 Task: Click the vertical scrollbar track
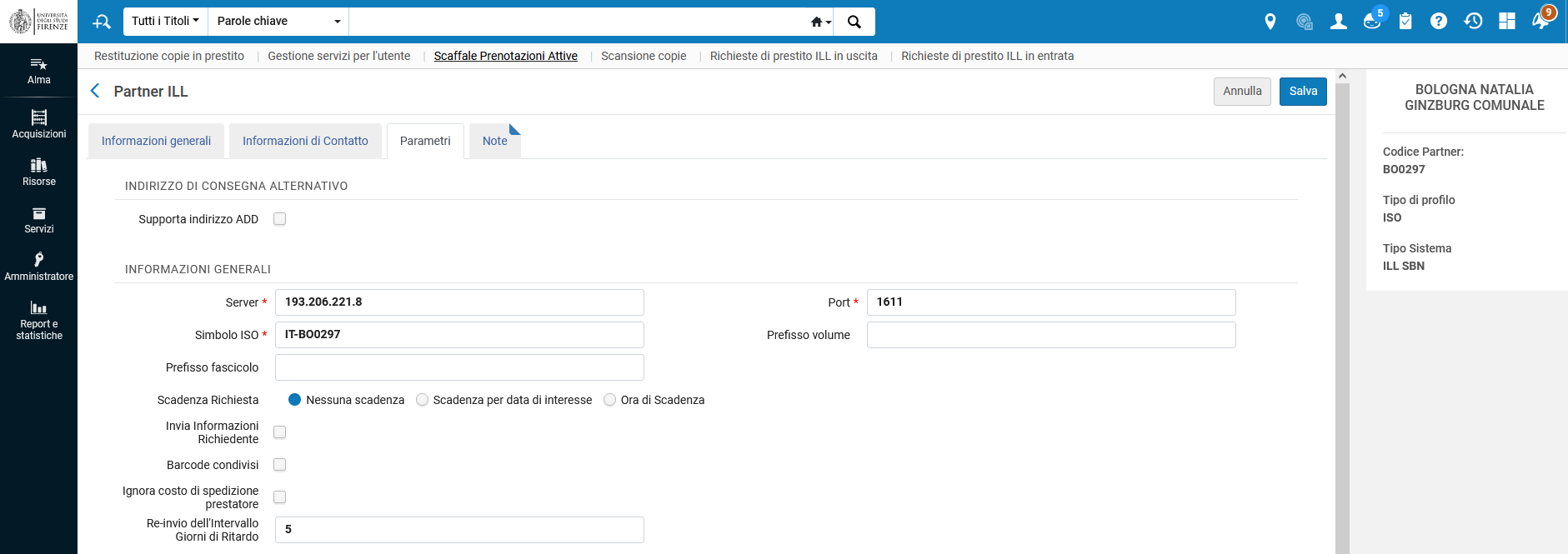click(x=1342, y=317)
